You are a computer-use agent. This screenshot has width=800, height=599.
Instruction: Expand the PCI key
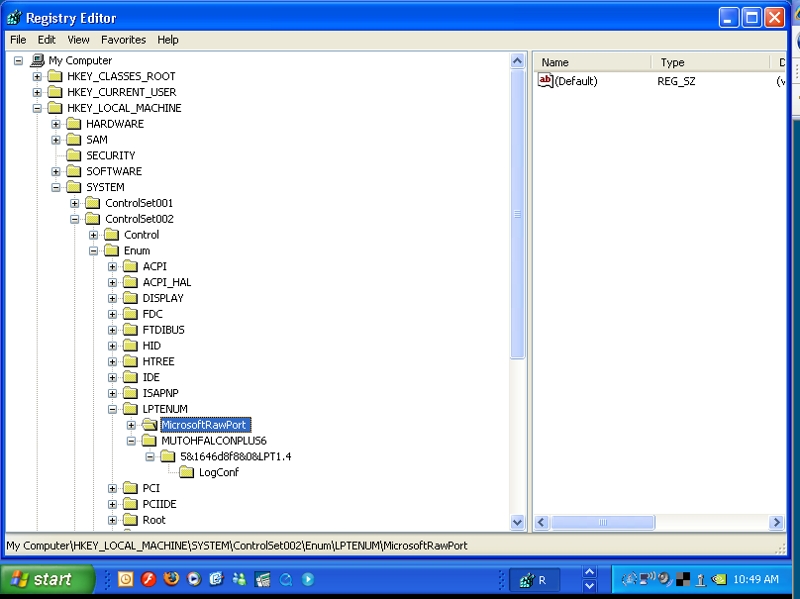coord(113,488)
